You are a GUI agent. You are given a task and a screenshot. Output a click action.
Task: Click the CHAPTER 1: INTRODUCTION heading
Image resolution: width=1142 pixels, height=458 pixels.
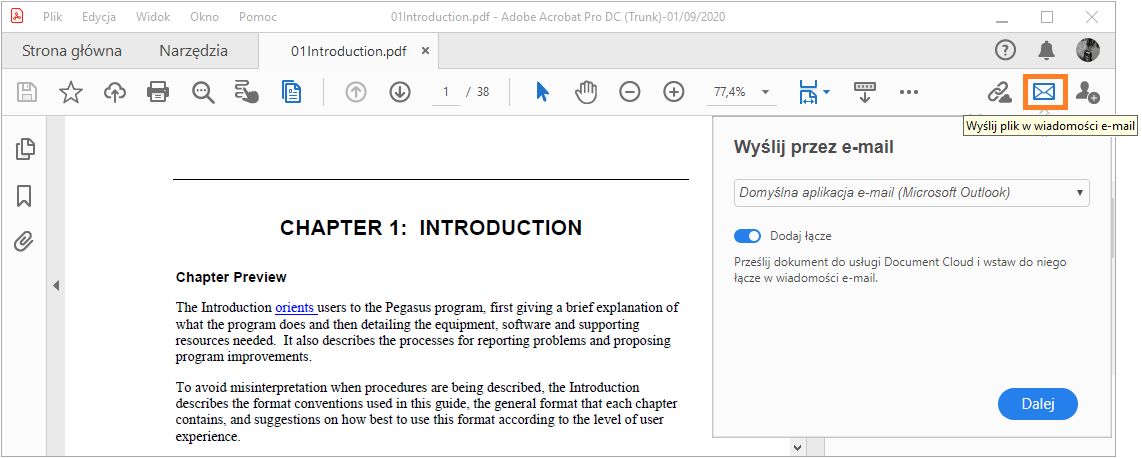pos(431,228)
